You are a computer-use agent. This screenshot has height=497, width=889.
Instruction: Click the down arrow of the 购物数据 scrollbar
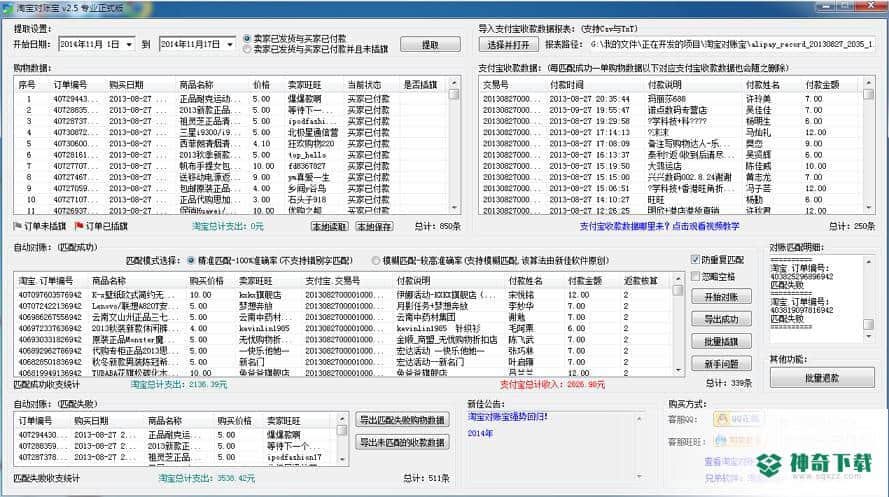pos(454,208)
